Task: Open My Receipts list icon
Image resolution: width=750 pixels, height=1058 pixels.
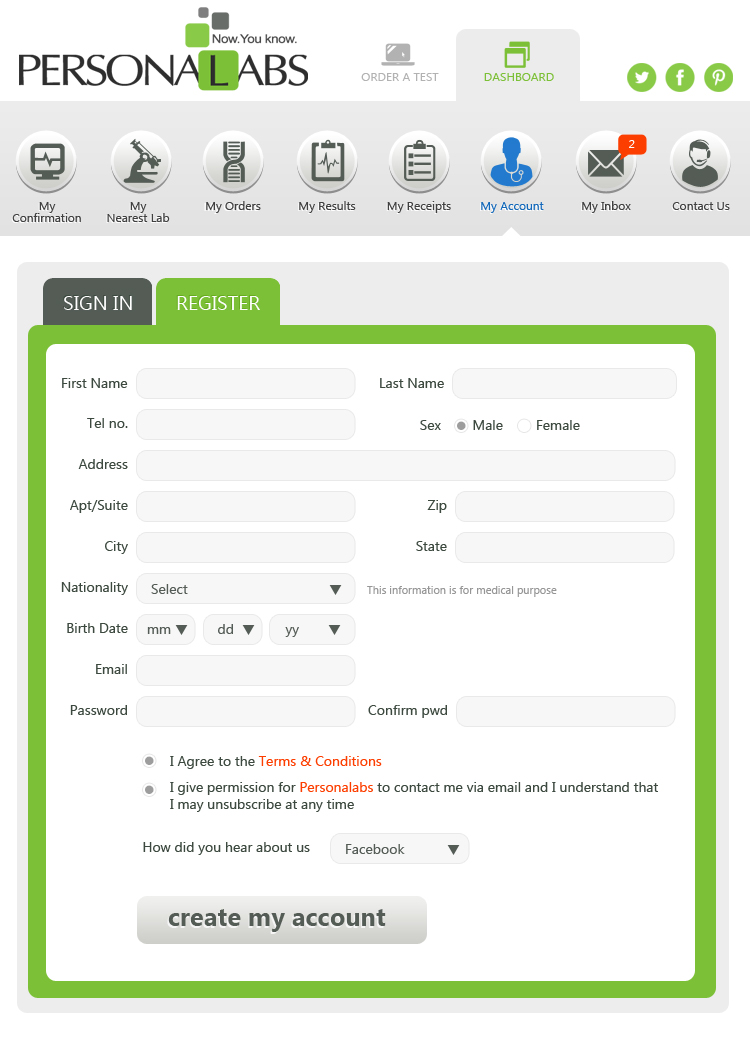Action: pos(419,162)
